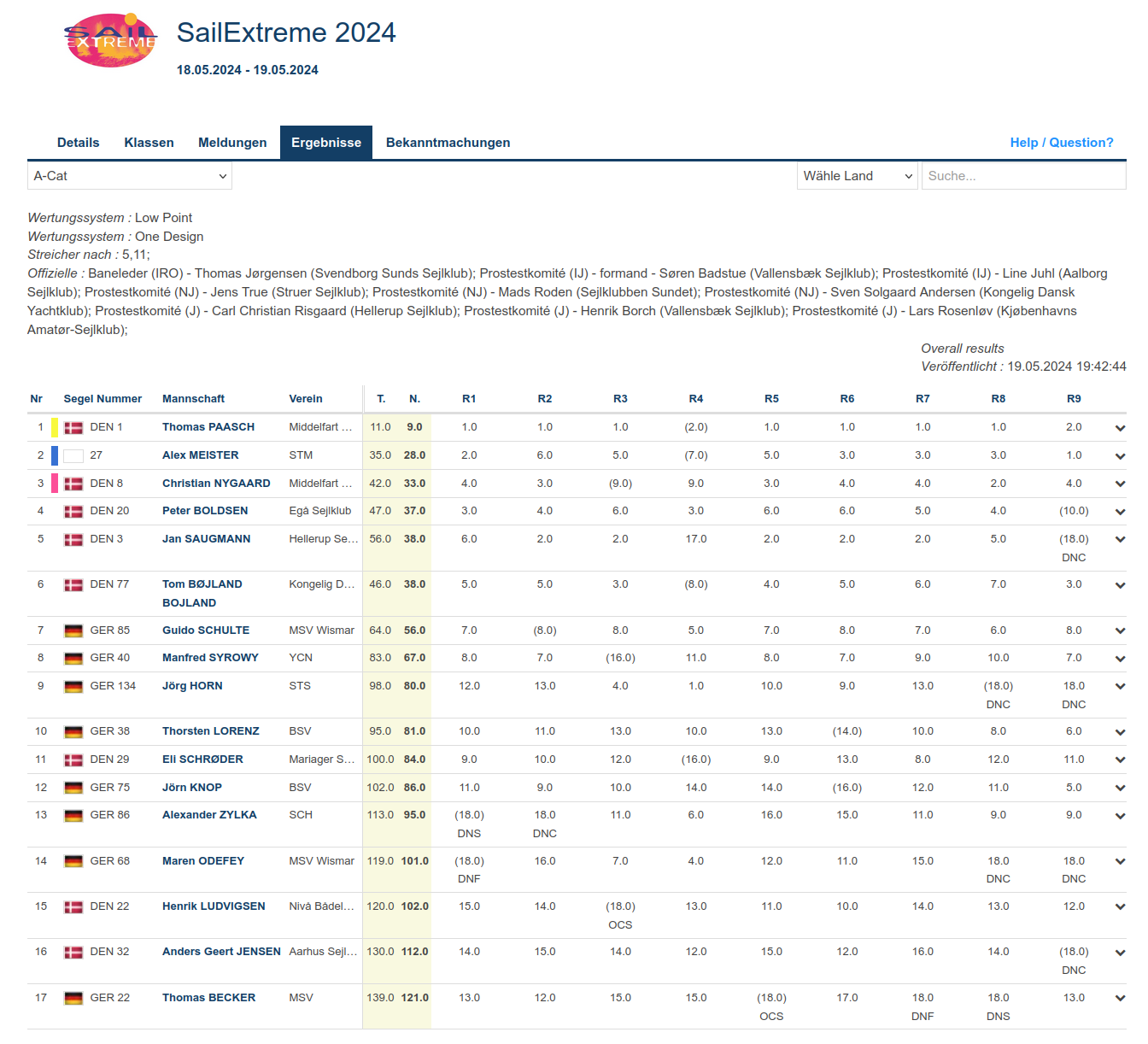Click the blank flag beside sail number 27
Viewport: 1148px width, 1044px height.
point(73,456)
